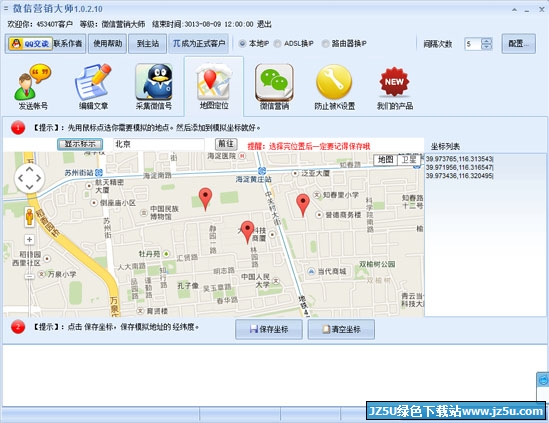This screenshot has width=549, height=423.
Task: Click the 普德商务楼 map marker
Action: 319,215
